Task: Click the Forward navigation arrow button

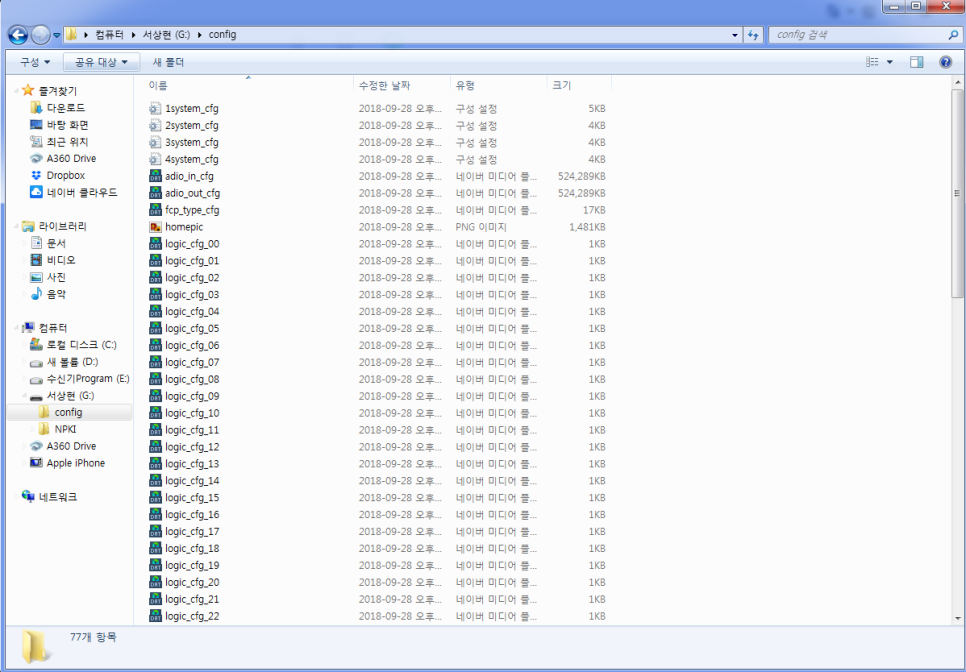Action: pyautogui.click(x=40, y=35)
